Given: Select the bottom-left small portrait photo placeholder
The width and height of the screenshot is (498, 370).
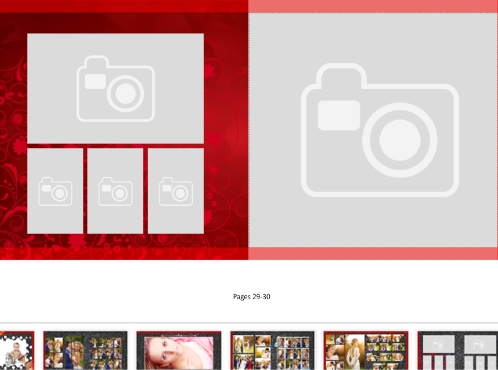Looking at the screenshot, I should tap(55, 191).
